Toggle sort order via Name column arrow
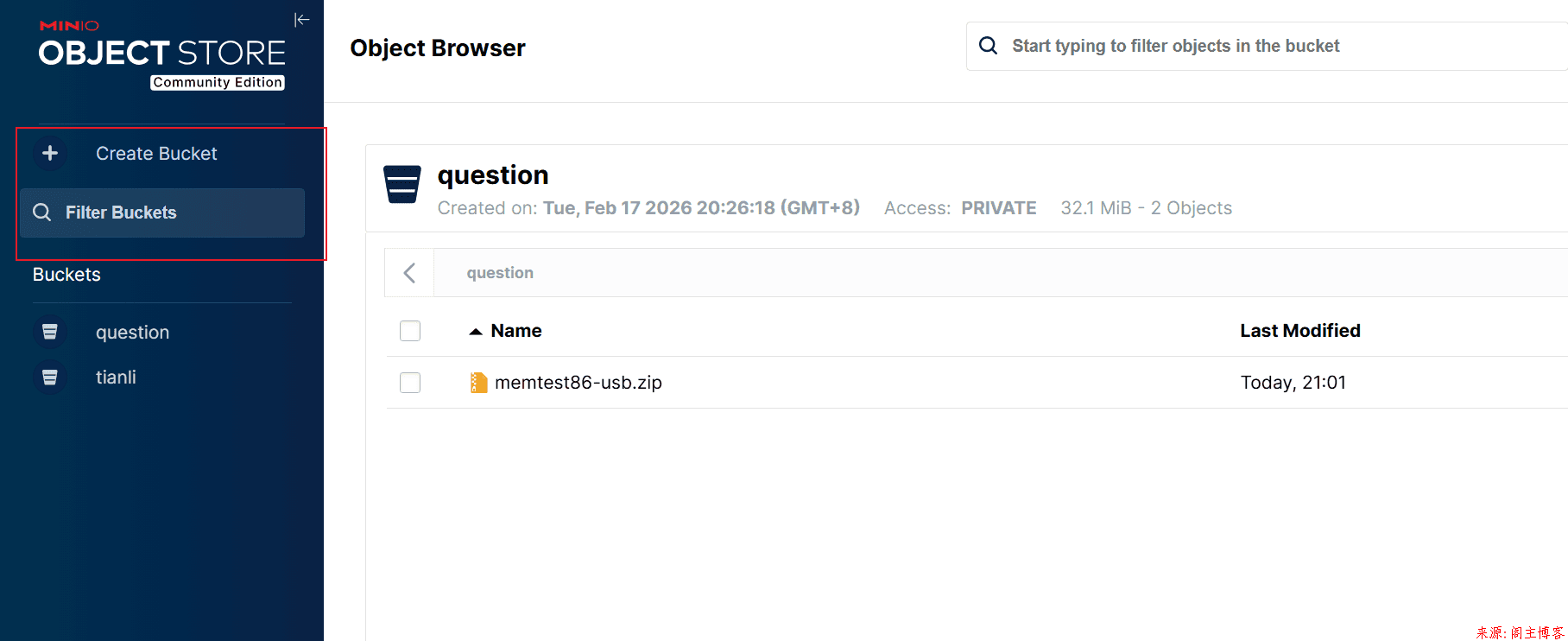 [x=476, y=331]
